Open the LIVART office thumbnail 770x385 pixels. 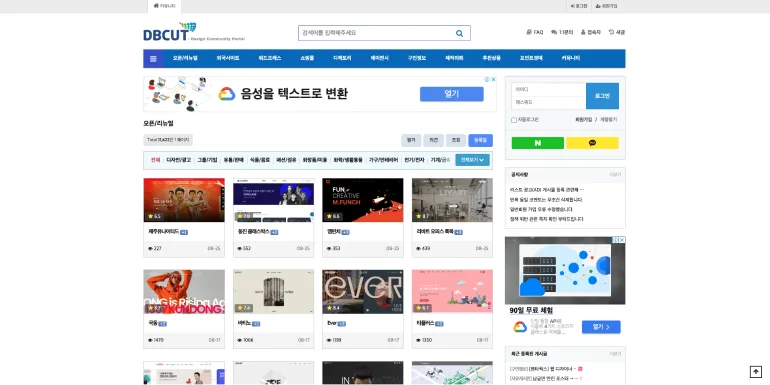[452, 200]
